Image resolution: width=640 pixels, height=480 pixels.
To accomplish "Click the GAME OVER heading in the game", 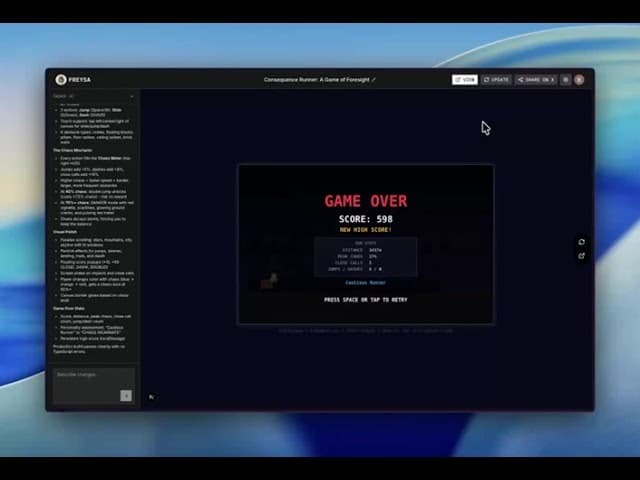I will [x=366, y=201].
